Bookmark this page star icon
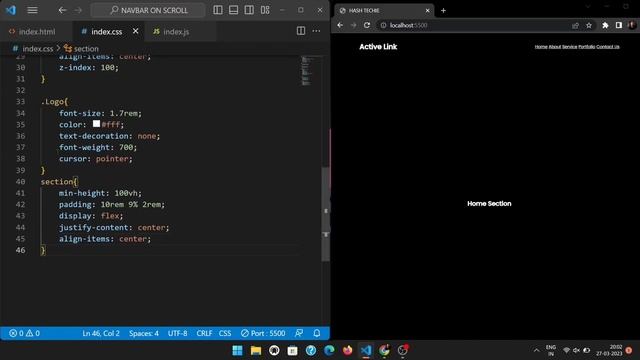640x360 pixels. 589,25
